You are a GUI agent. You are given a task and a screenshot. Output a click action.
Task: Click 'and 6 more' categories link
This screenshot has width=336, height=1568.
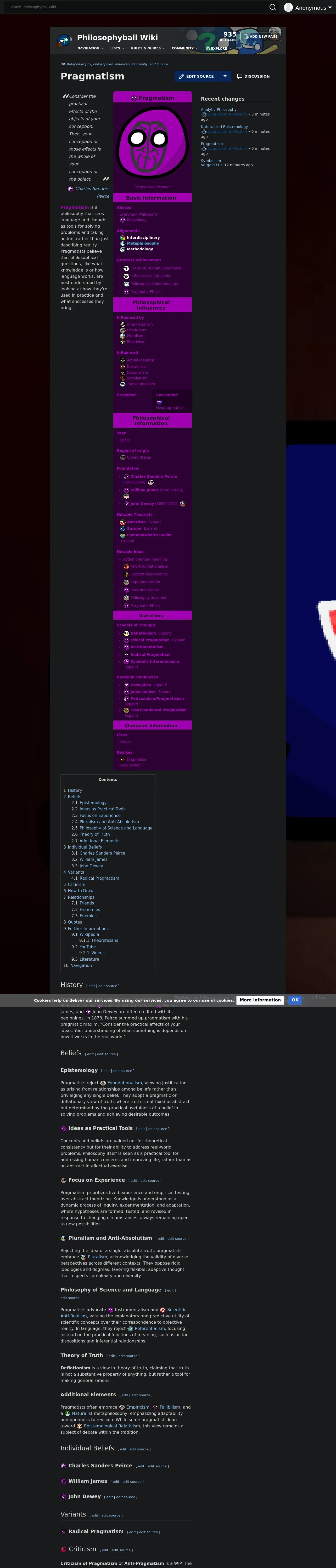tap(159, 64)
